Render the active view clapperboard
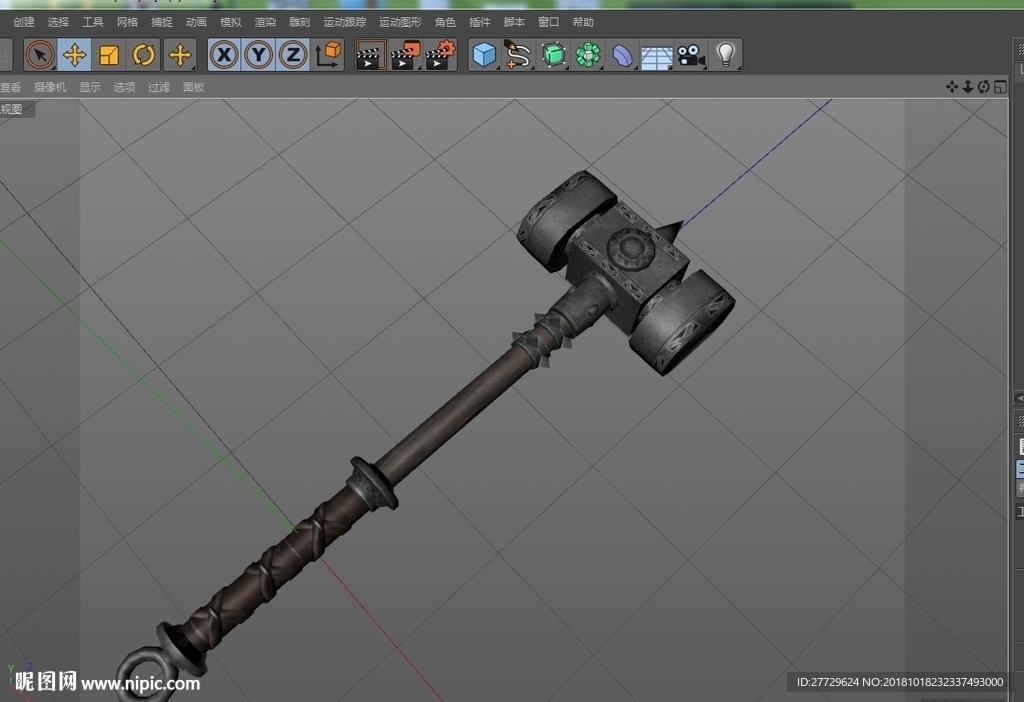The image size is (1024, 702). pos(370,55)
